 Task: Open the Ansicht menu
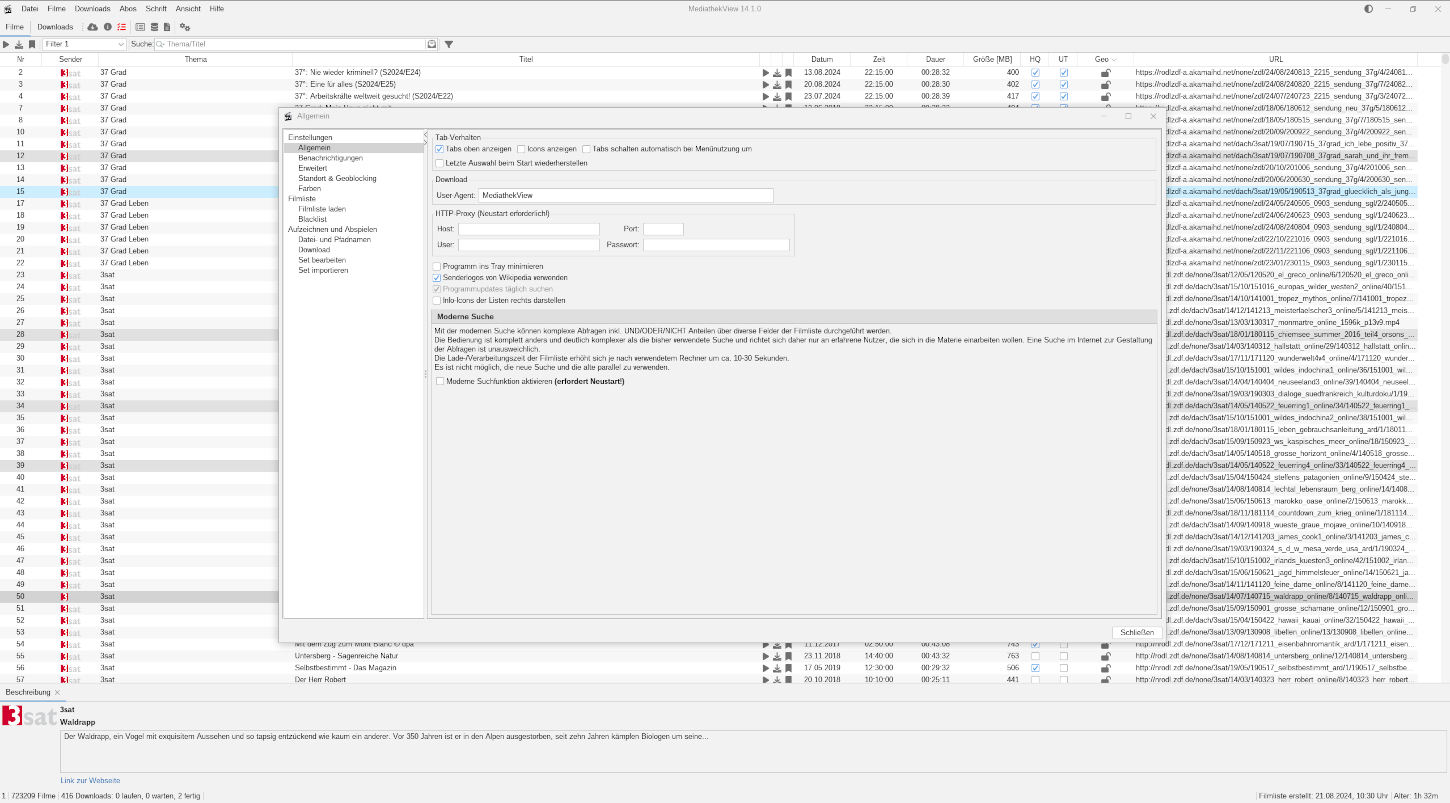tap(188, 8)
